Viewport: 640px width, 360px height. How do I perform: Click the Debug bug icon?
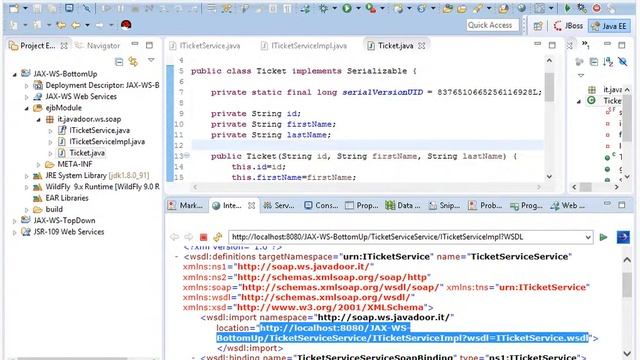[323, 8]
